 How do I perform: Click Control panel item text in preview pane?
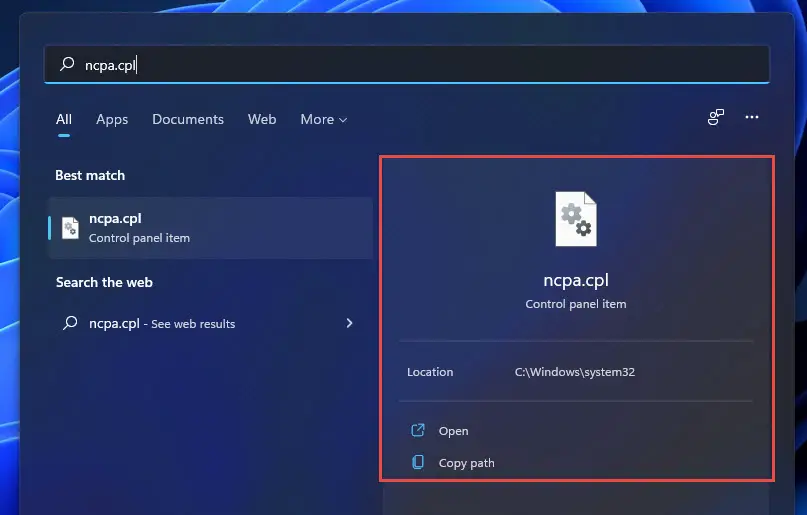coord(576,304)
